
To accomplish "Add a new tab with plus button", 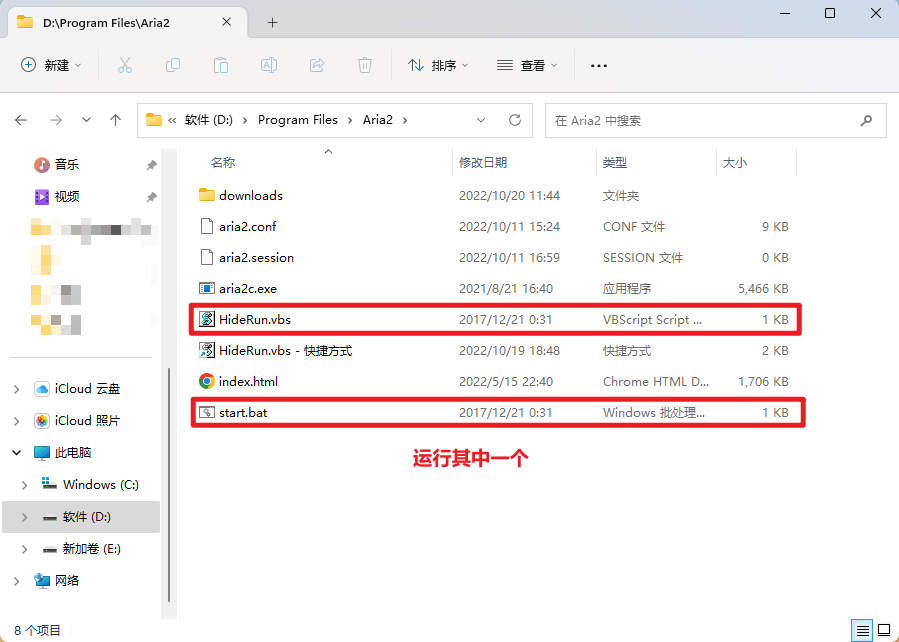I will tap(272, 22).
